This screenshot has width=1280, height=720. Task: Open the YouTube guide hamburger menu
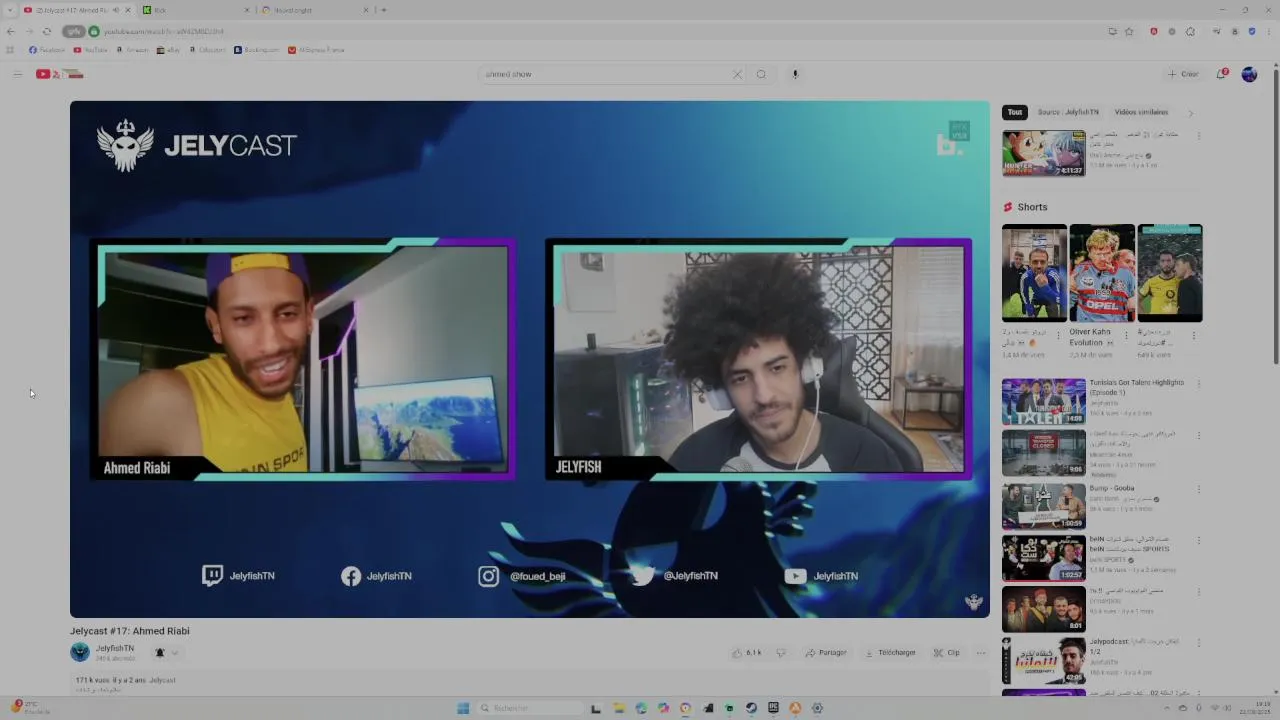[17, 74]
